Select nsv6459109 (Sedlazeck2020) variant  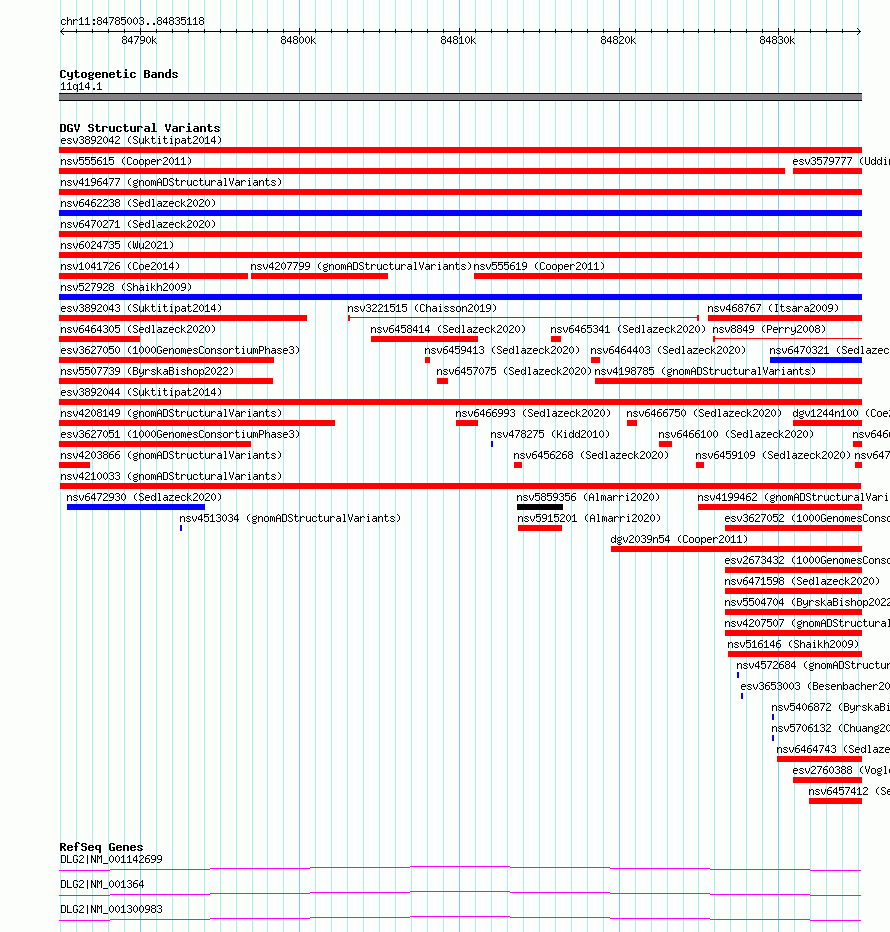point(773,455)
